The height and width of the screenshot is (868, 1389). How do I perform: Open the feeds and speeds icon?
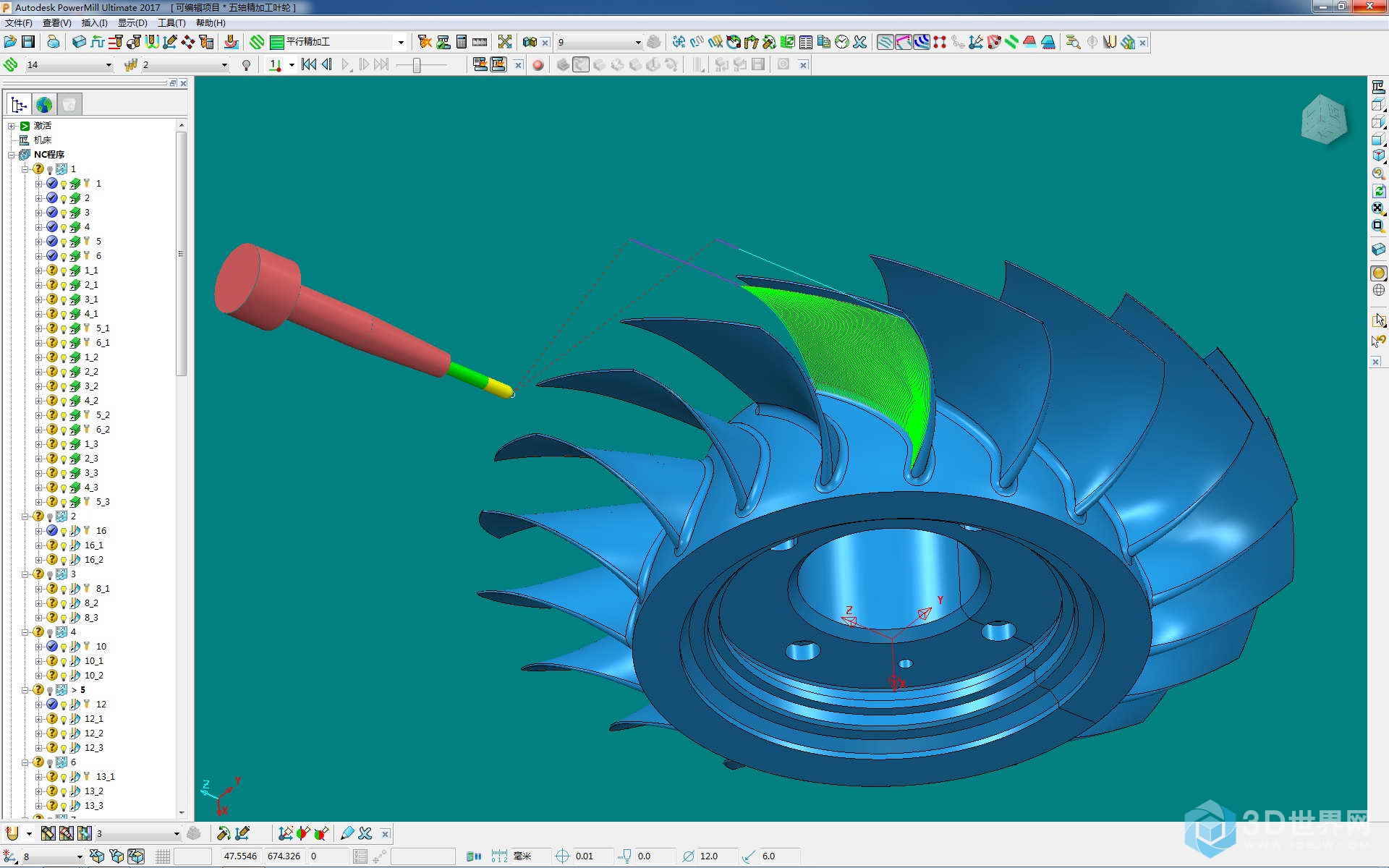(98, 42)
